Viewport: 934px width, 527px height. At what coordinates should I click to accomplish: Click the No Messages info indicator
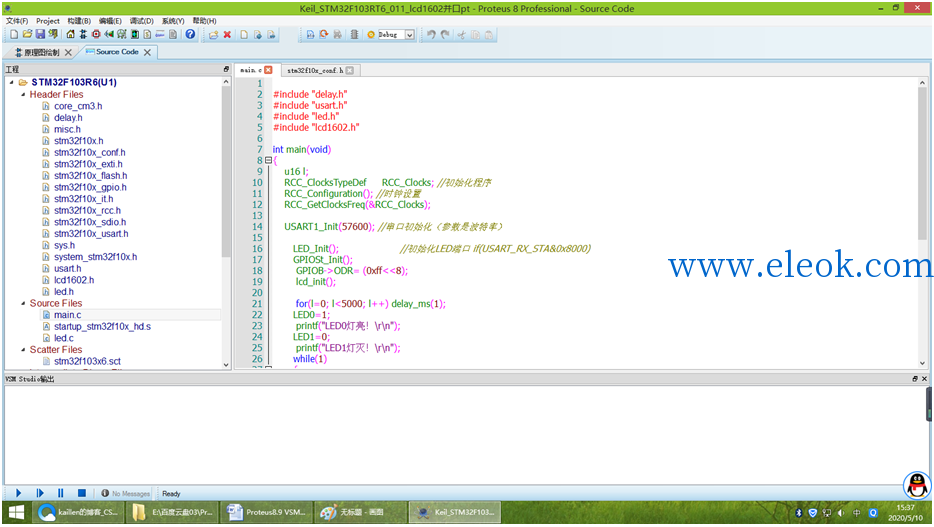pos(126,494)
